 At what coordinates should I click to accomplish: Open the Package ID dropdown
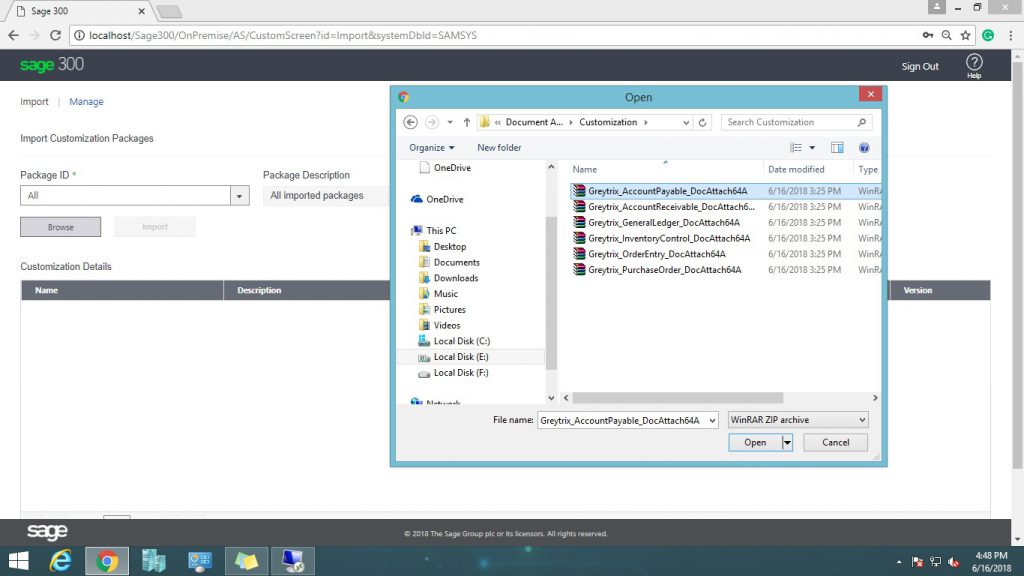[240, 195]
